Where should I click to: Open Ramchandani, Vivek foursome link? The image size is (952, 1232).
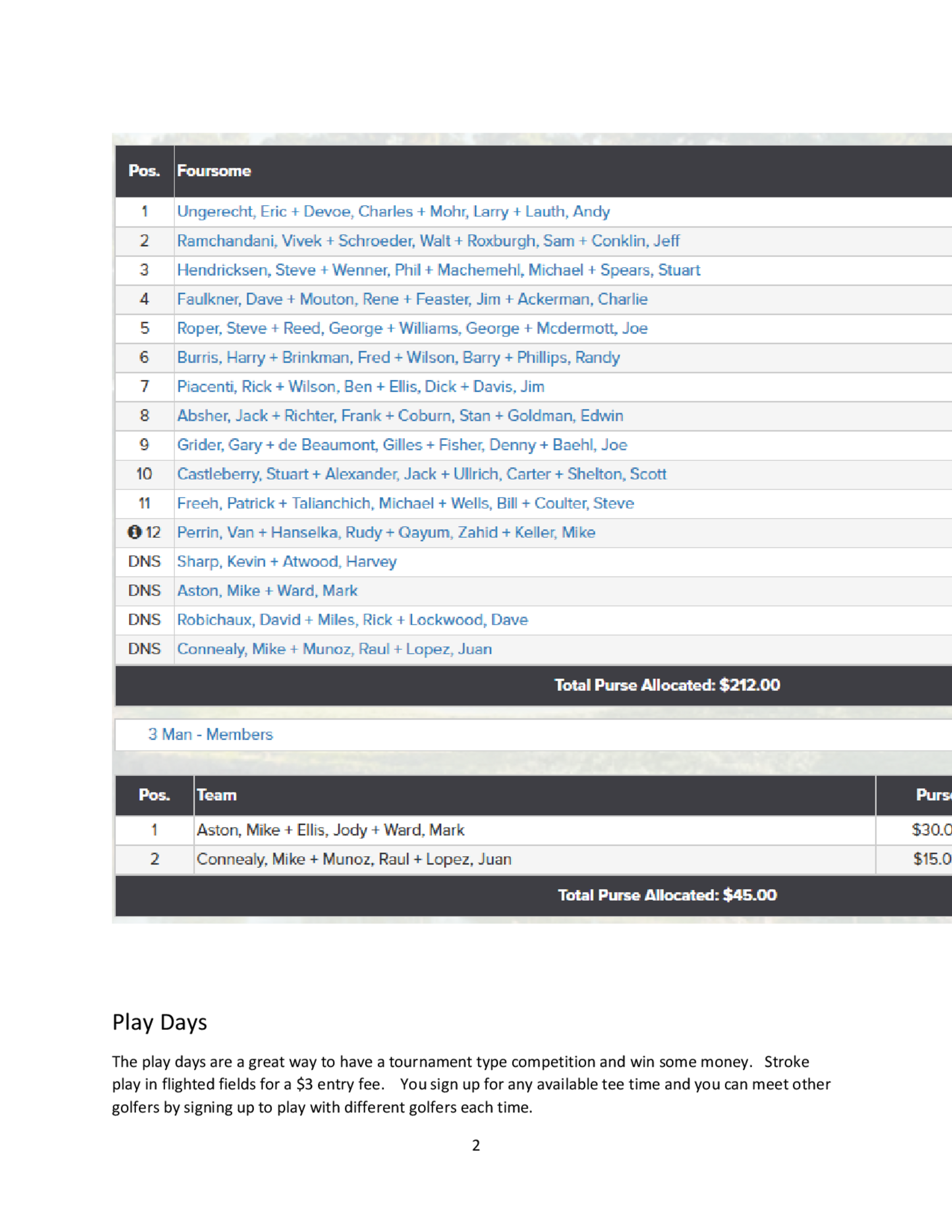click(428, 241)
